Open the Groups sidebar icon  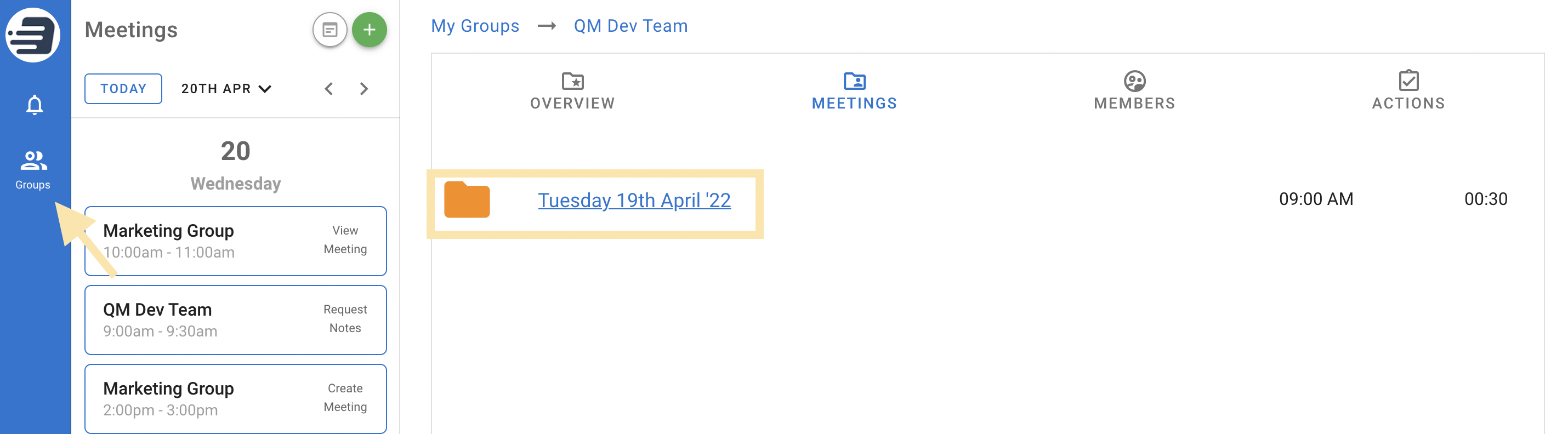[x=33, y=170]
